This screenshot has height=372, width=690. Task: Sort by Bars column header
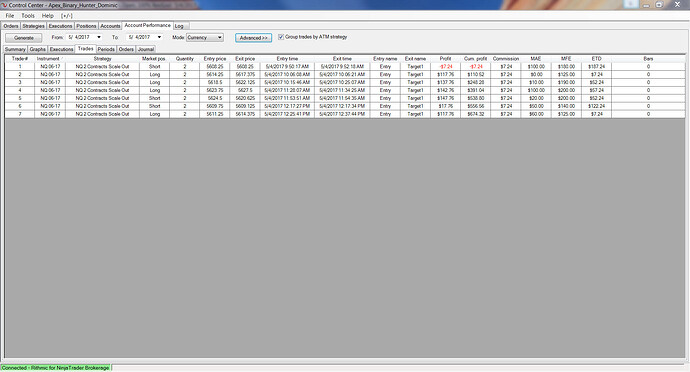click(648, 59)
